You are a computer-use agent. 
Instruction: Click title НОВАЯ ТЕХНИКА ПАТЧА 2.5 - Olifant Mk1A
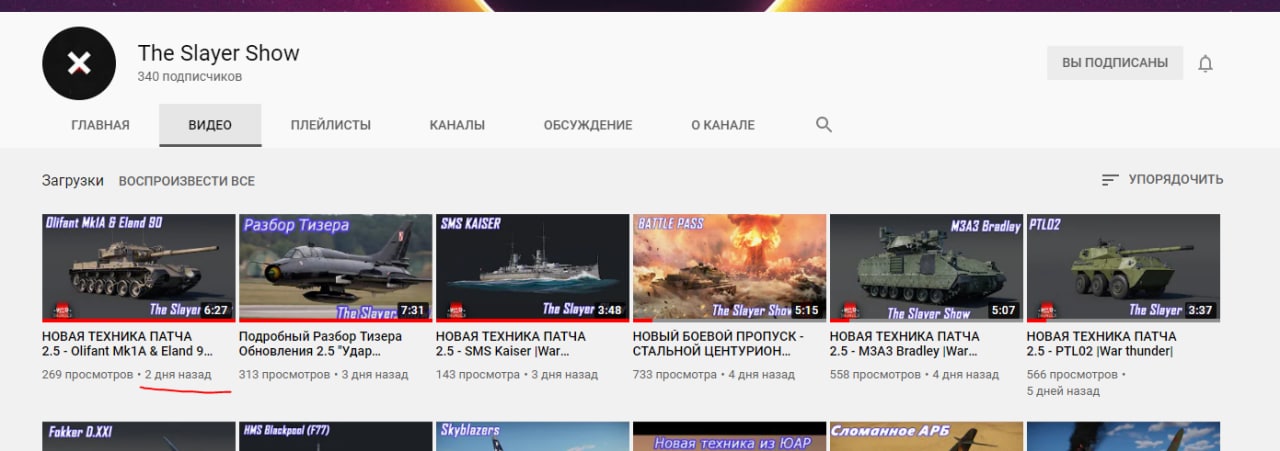(128, 344)
